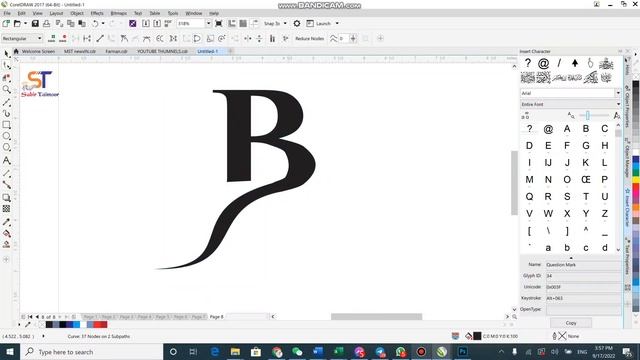Select the Polygon tool
Viewport: 640px width, 360px height.
7,147
